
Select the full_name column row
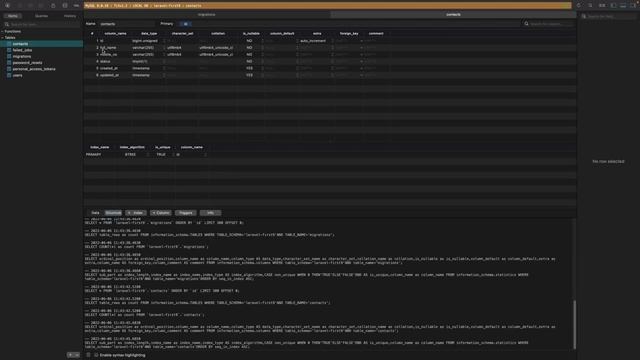tap(330, 48)
